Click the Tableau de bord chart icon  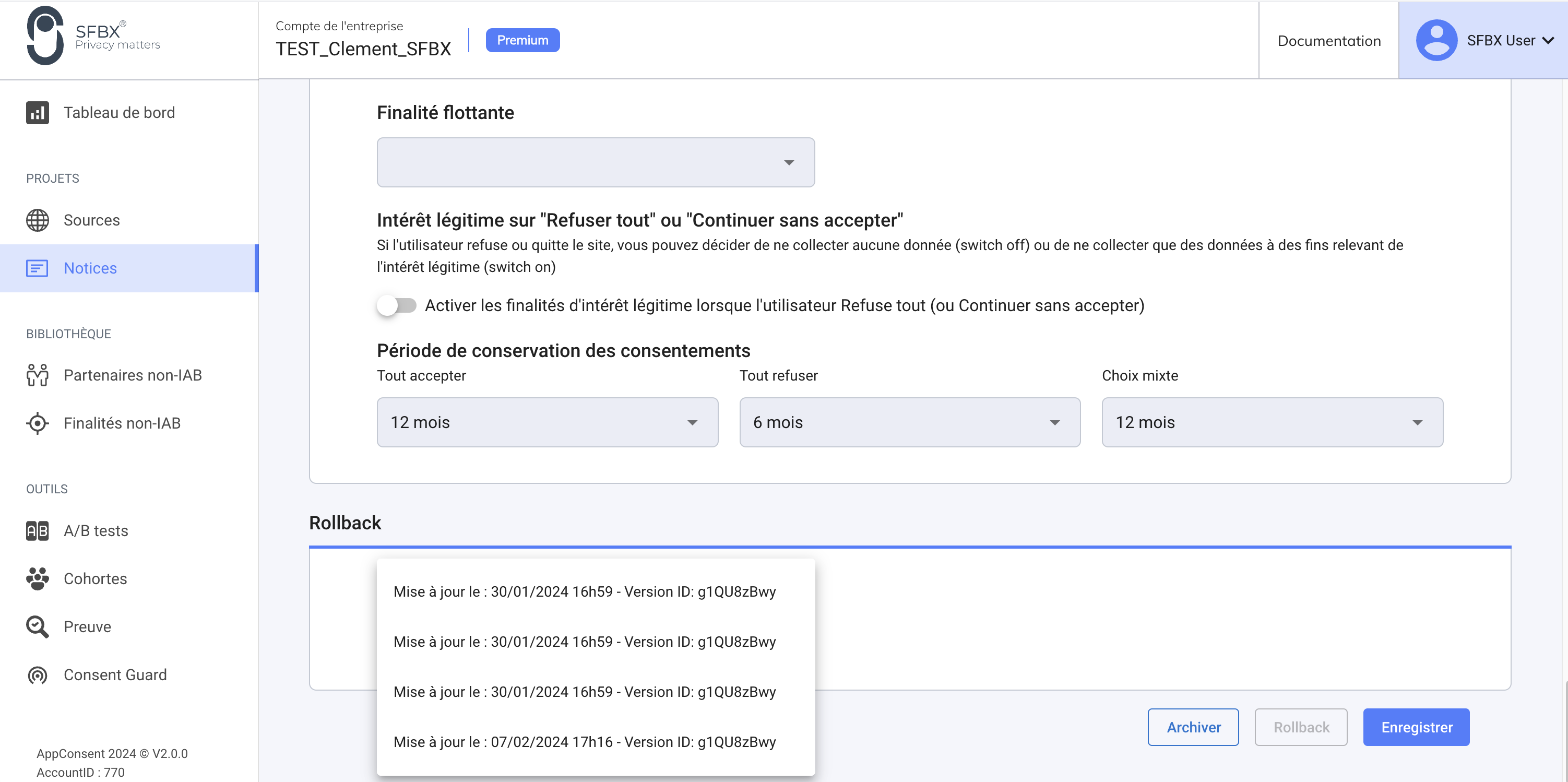point(37,113)
